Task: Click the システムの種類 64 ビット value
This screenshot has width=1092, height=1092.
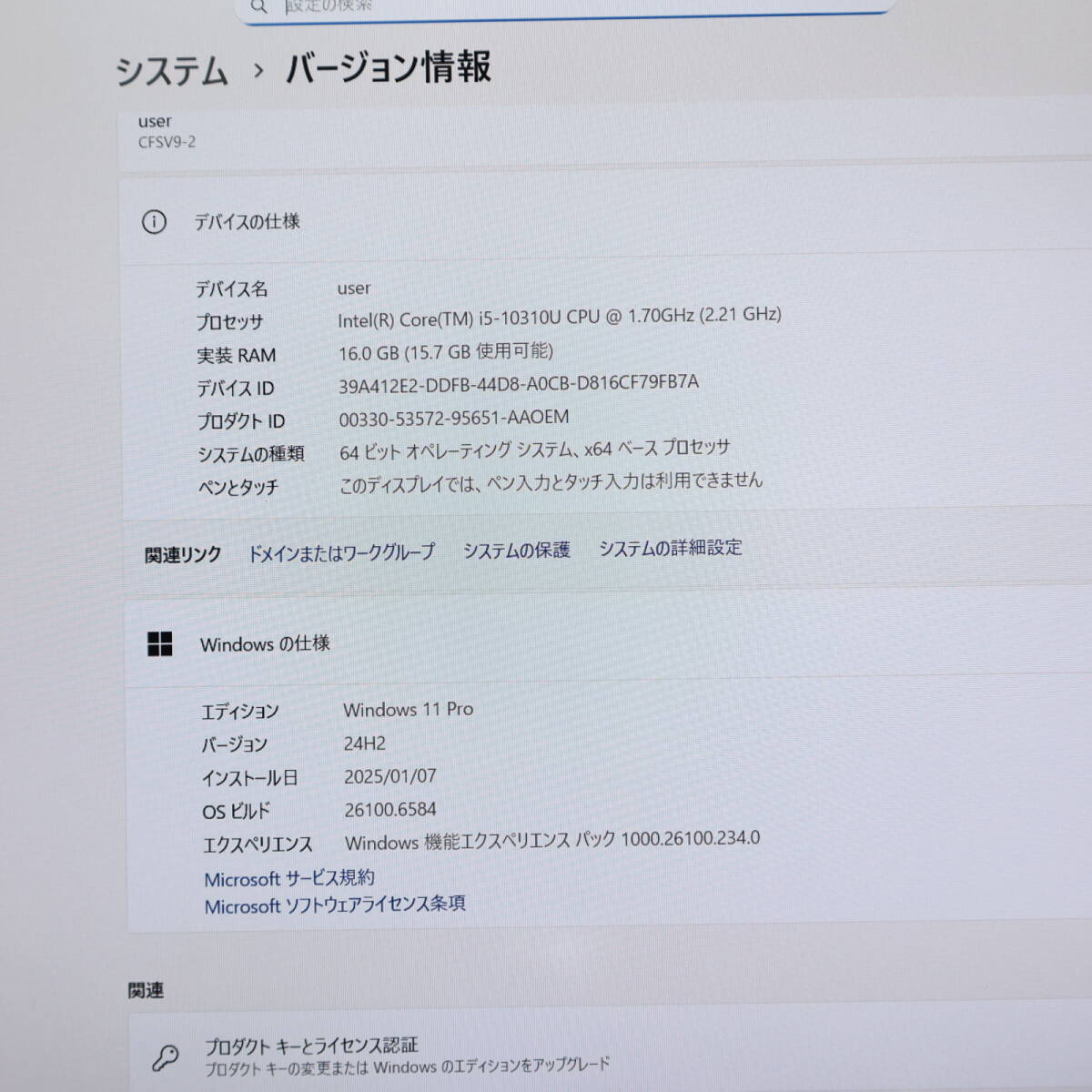Action: tap(534, 450)
